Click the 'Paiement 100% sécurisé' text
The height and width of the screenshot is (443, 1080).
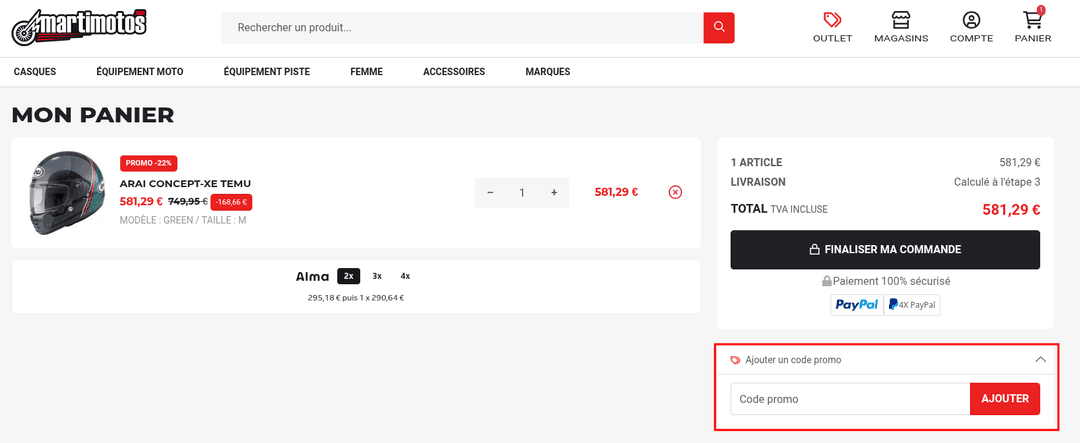(x=891, y=281)
